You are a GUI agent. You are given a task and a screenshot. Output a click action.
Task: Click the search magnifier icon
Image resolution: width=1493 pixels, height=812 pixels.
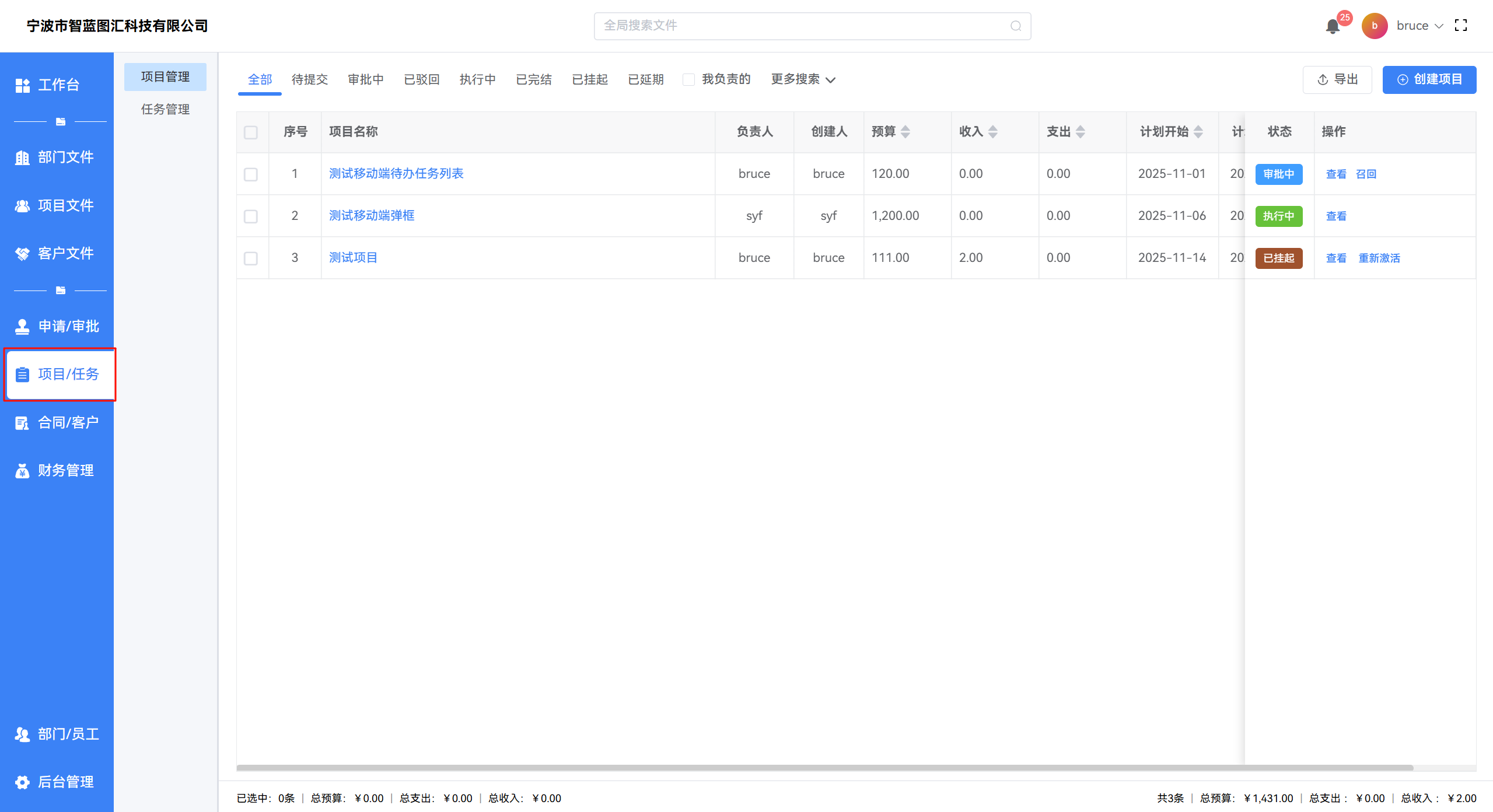[1016, 26]
